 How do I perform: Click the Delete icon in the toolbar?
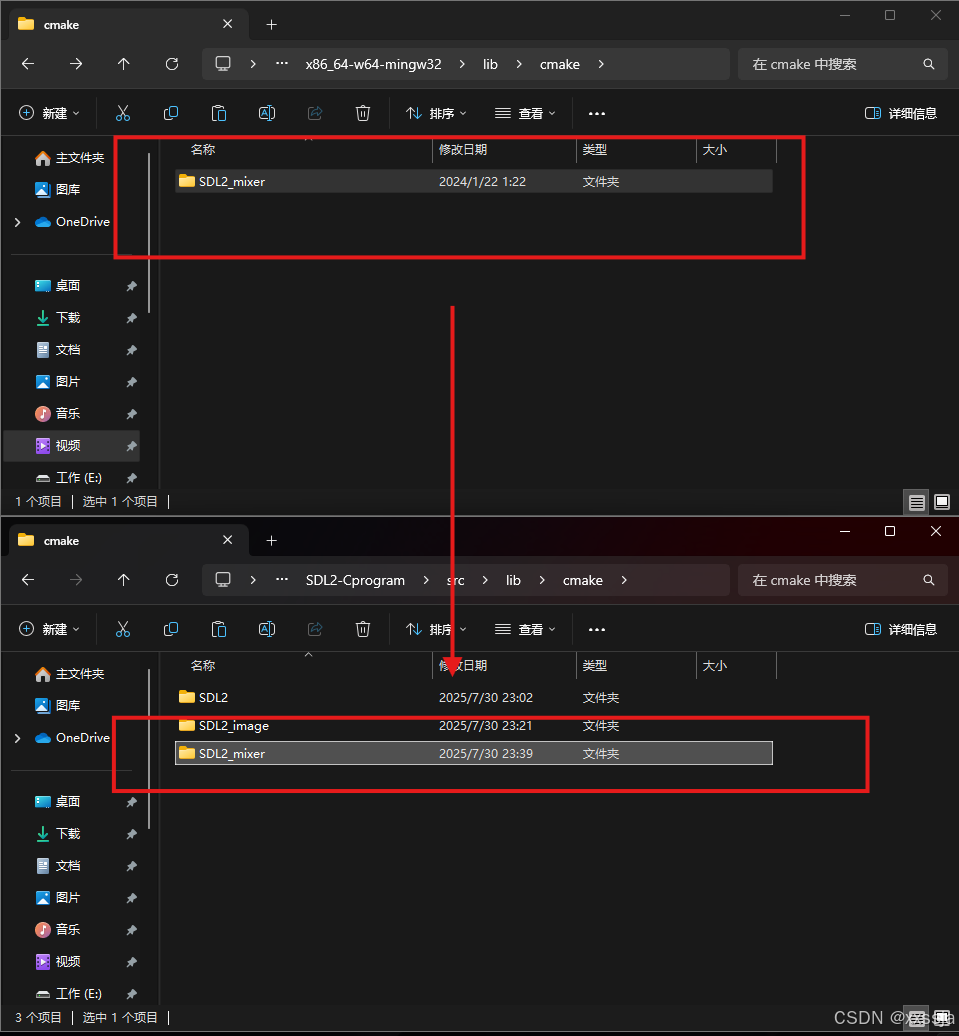[363, 113]
